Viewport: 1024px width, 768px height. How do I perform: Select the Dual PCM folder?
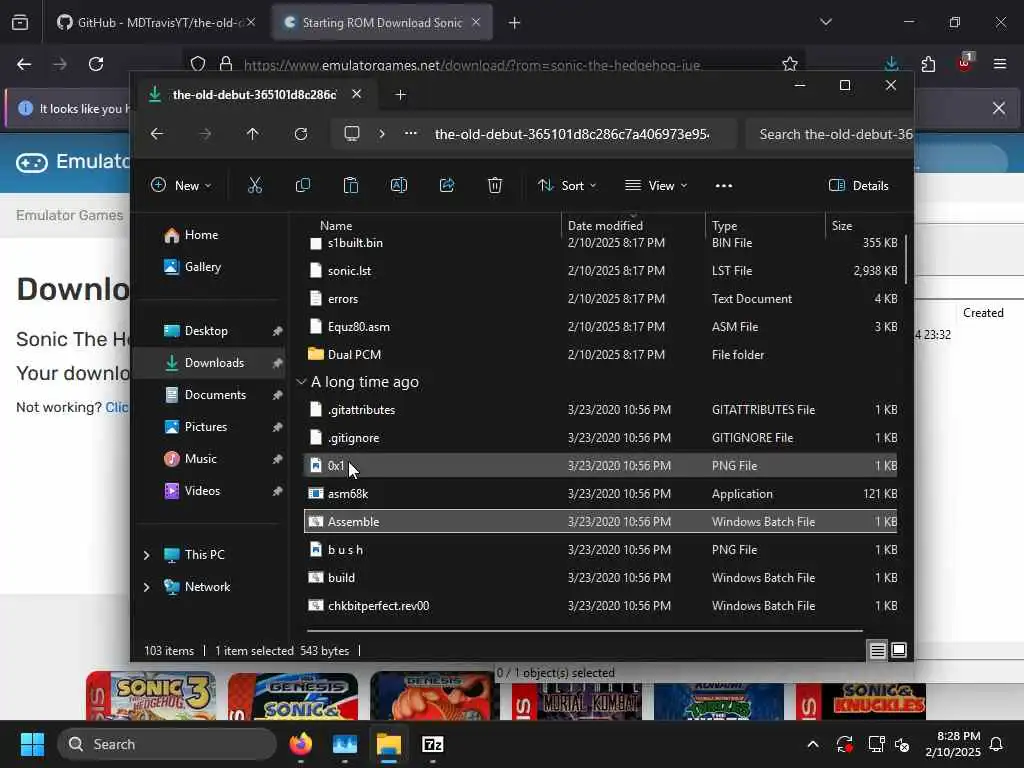point(600,355)
